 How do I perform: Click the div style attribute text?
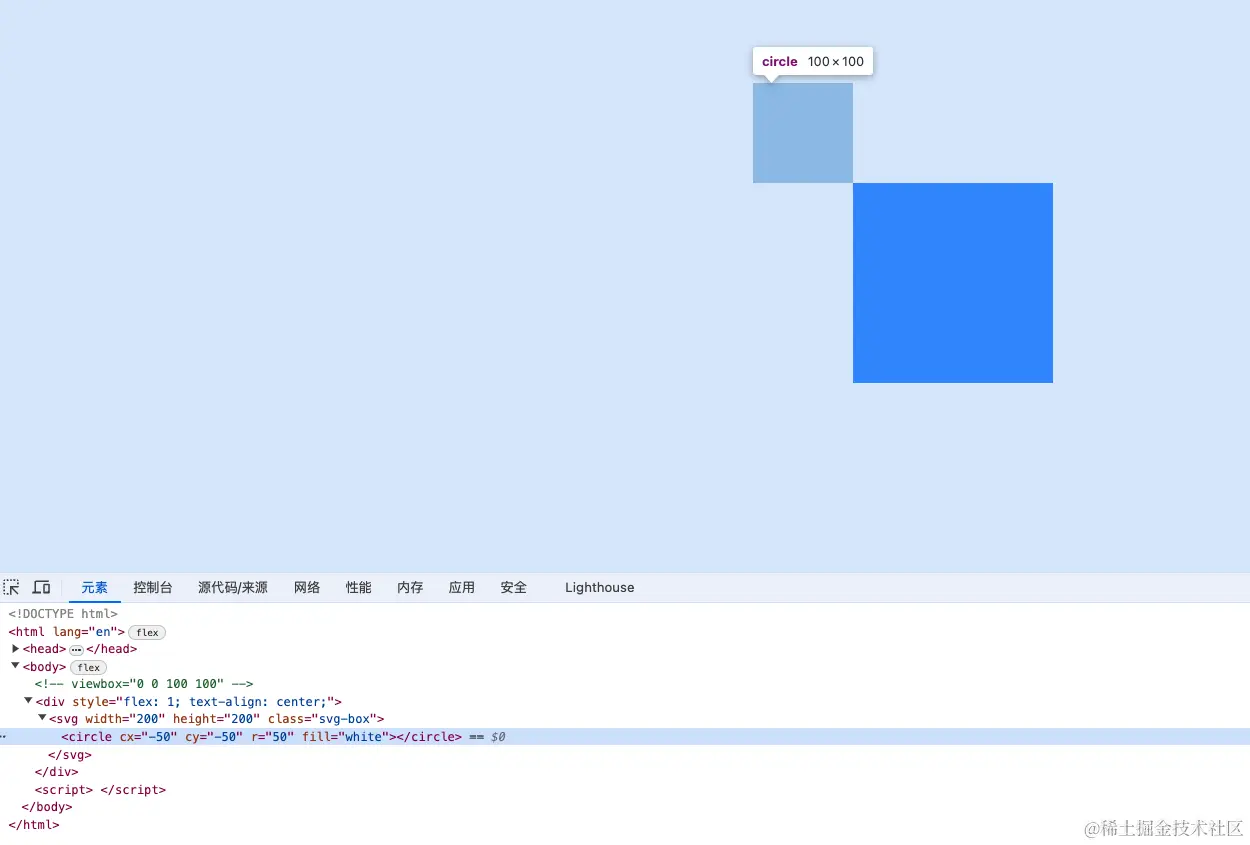(x=203, y=702)
